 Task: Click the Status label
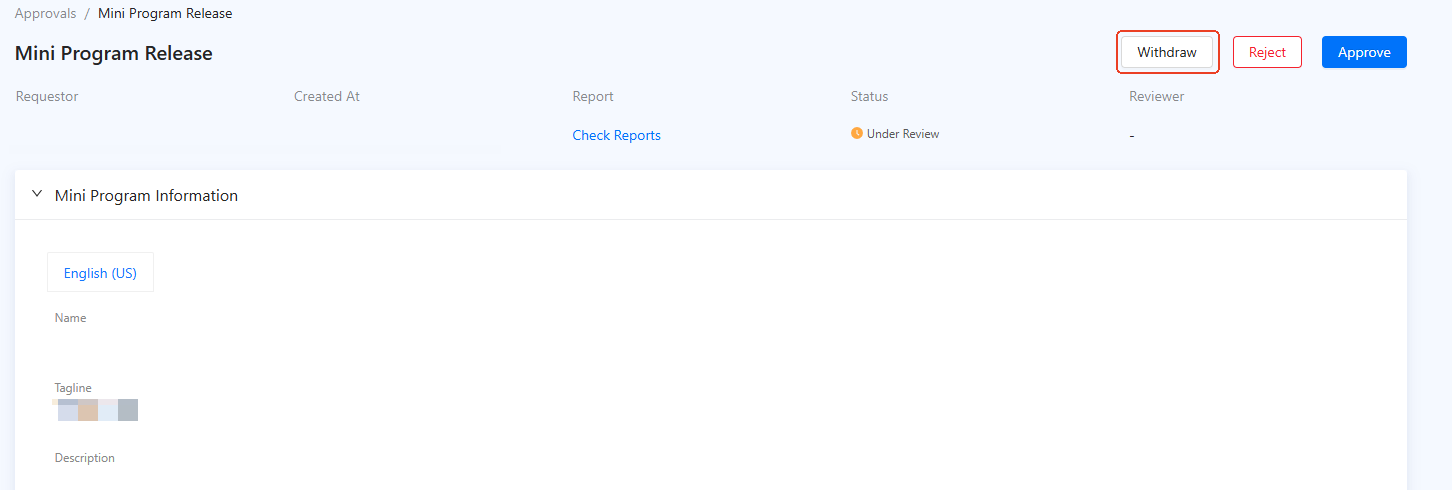(869, 97)
